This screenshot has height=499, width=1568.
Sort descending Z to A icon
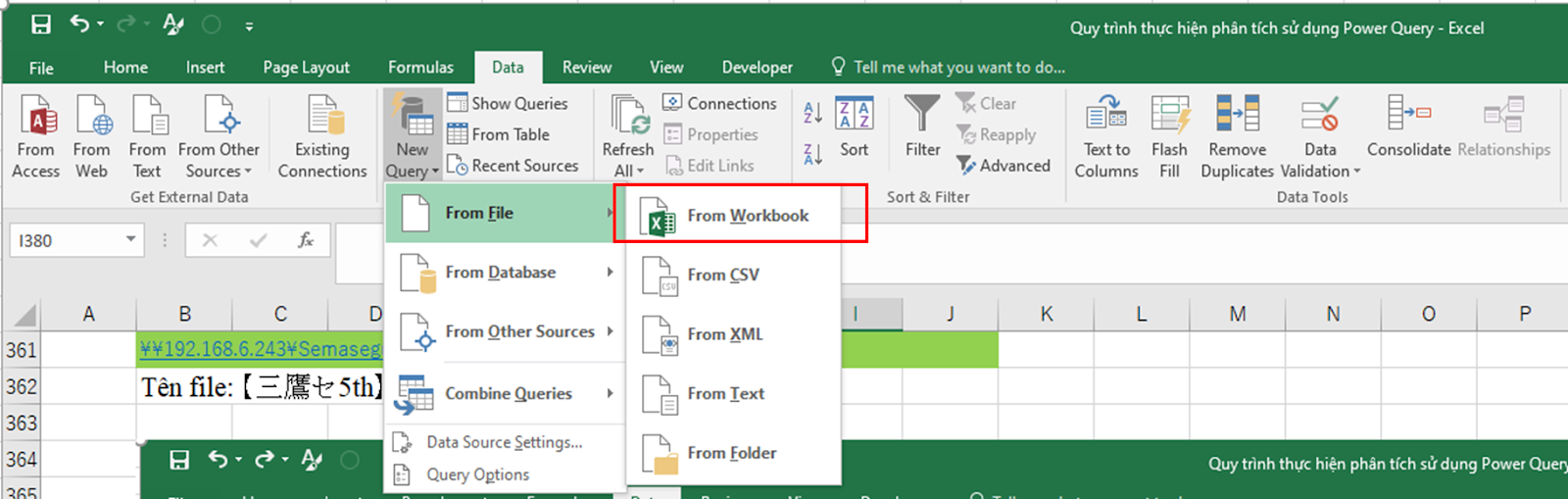tap(812, 154)
